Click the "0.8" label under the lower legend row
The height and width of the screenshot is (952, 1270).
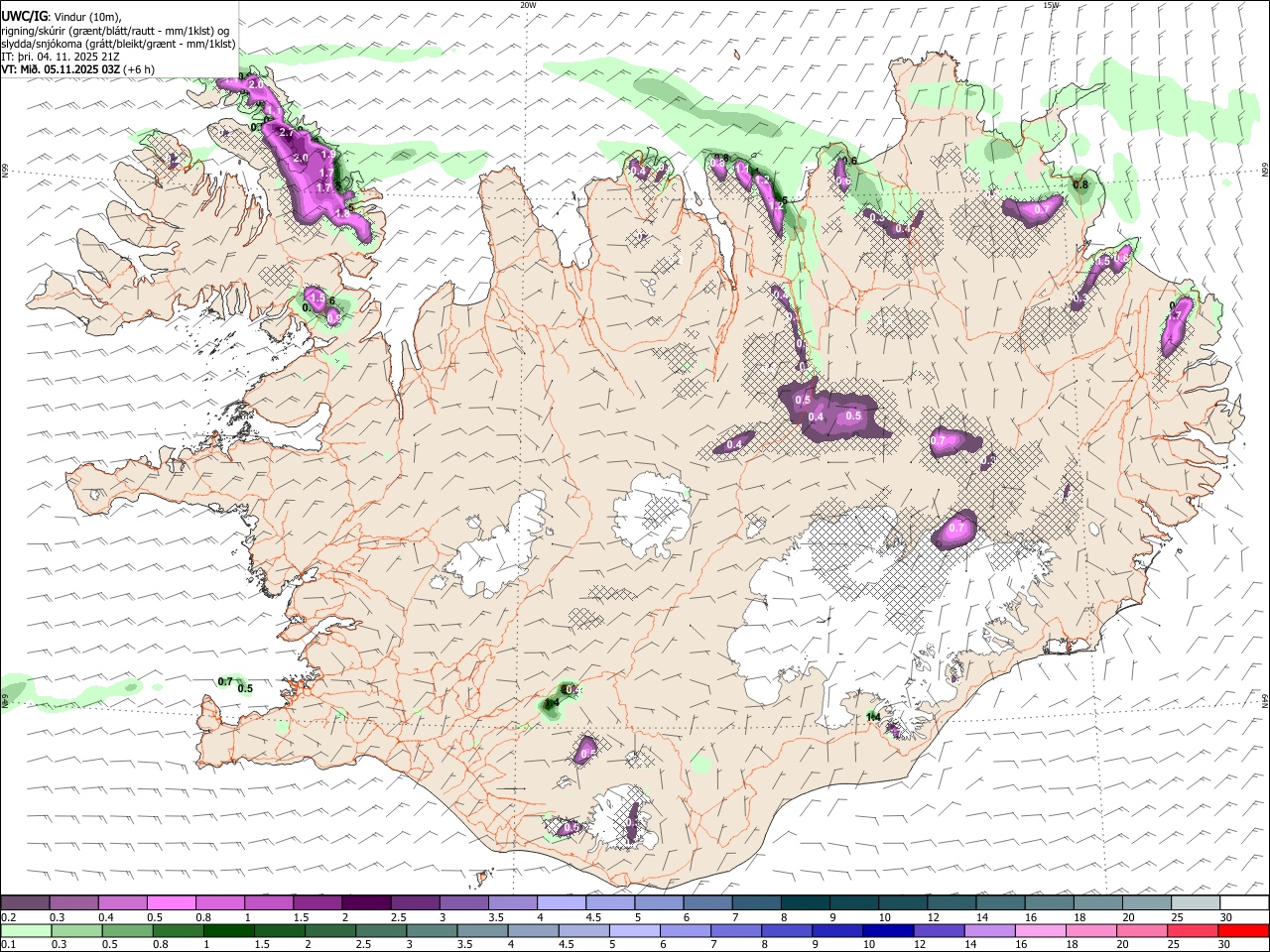161,945
